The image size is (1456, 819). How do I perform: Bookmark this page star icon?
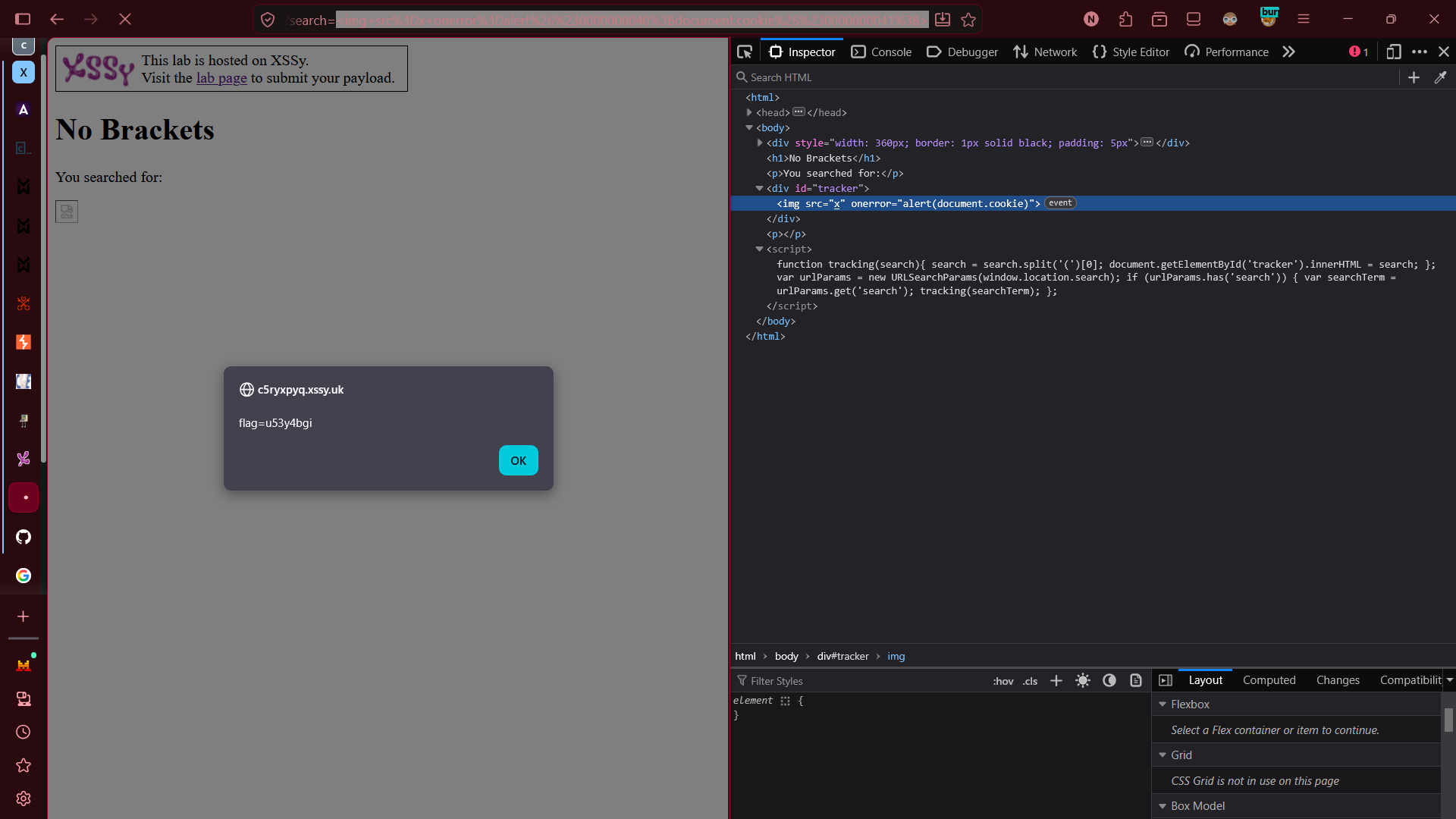[x=968, y=20]
